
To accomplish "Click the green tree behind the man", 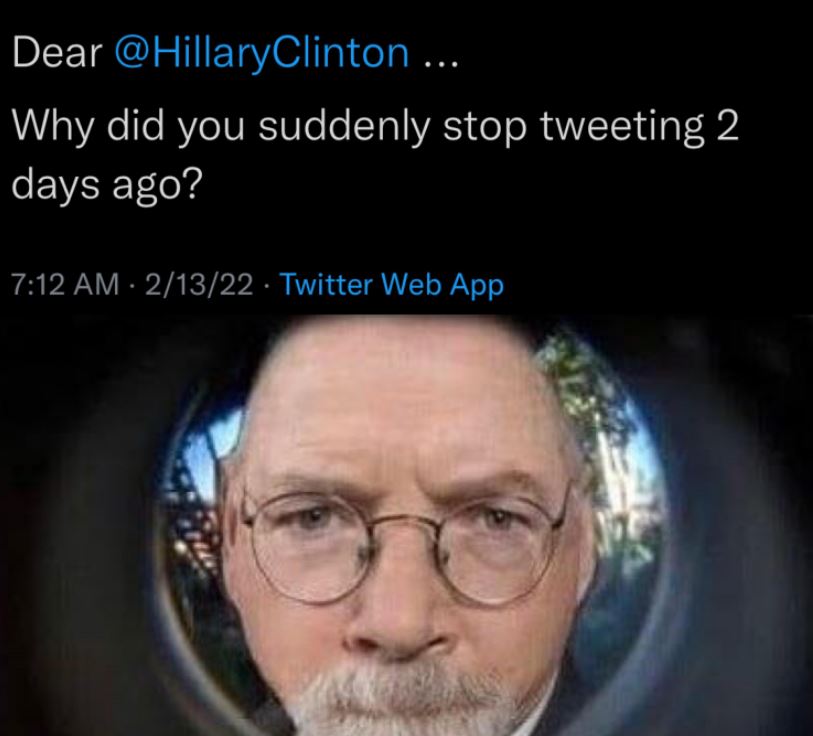I will tap(591, 415).
